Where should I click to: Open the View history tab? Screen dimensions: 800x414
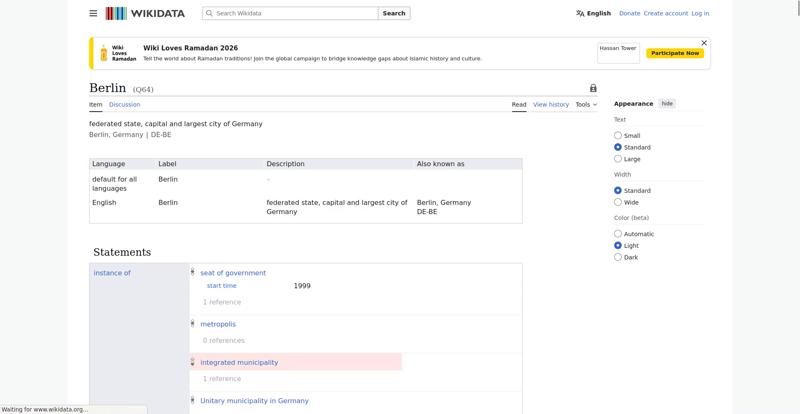550,104
